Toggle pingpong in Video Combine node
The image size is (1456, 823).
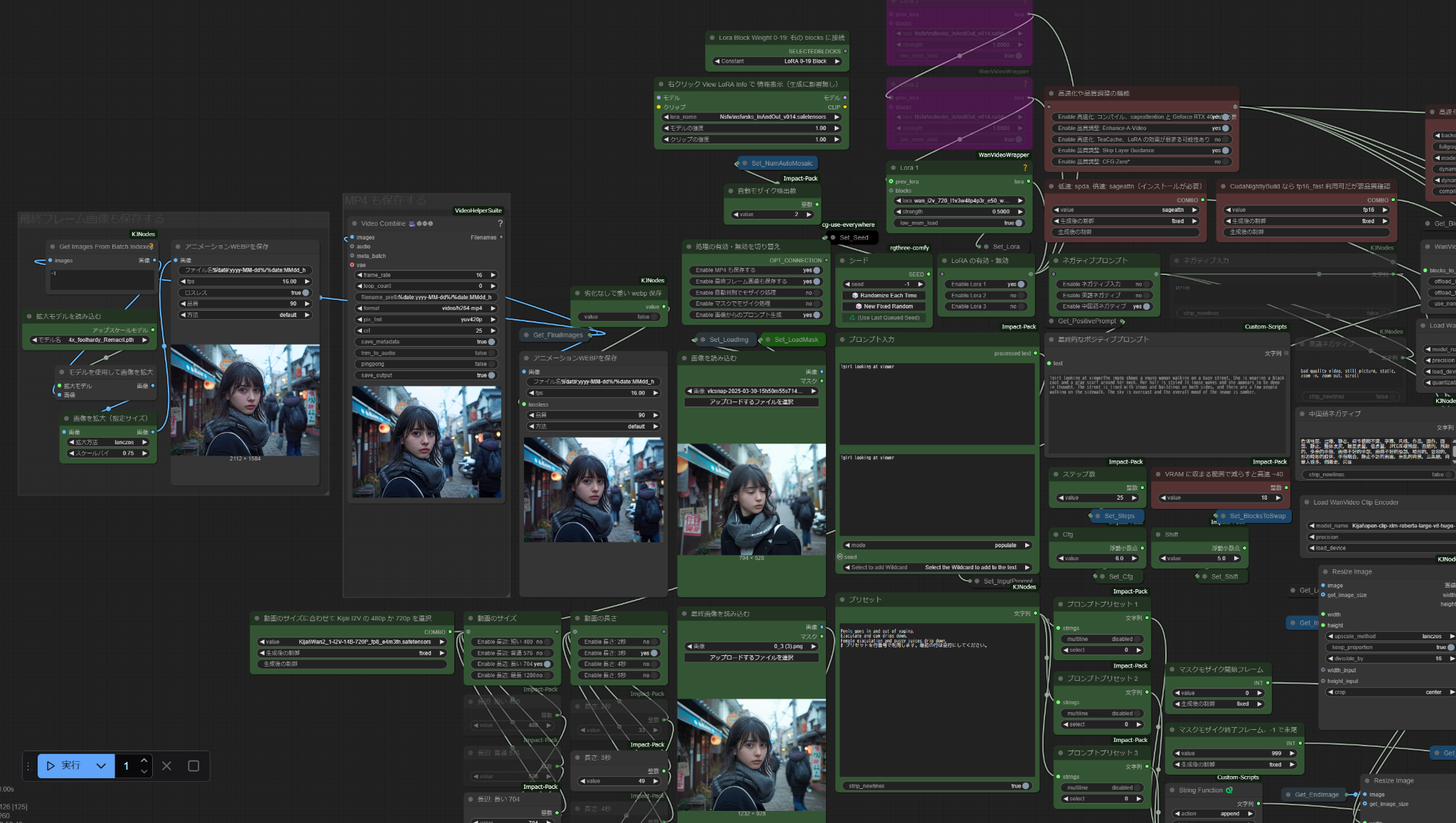click(491, 364)
